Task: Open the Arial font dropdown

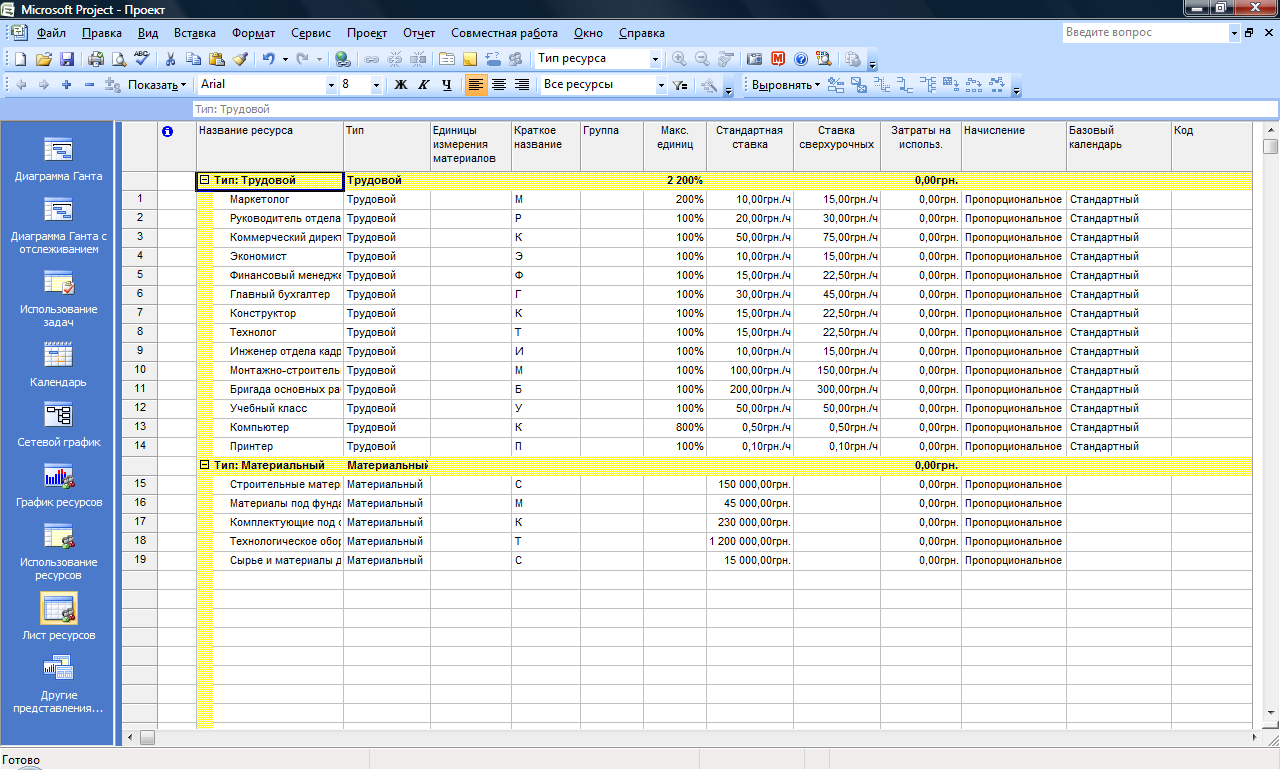Action: 331,85
